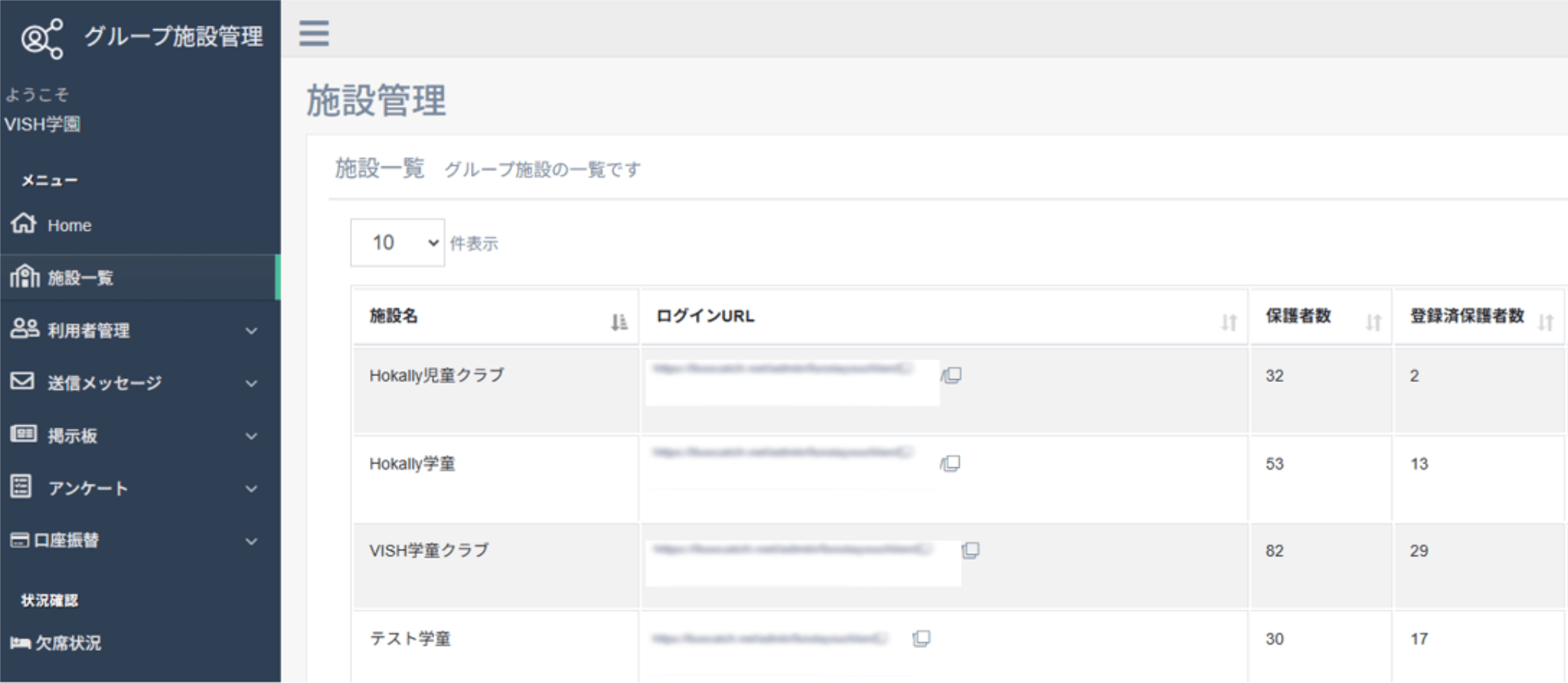Click 登録済保護者数 value 17
1568x683 pixels.
tap(1419, 638)
